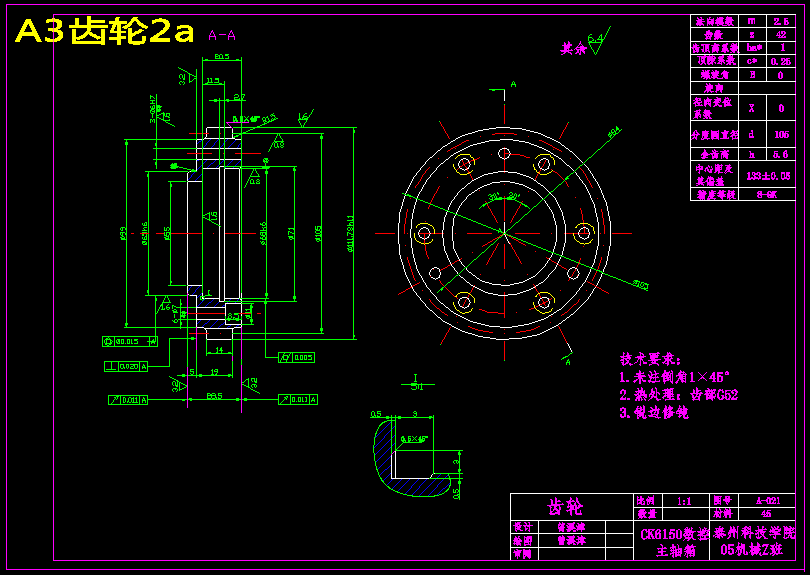This screenshot has height=575, width=810.
Task: Select note 1.未注倒角1×45°
Action: [675, 377]
